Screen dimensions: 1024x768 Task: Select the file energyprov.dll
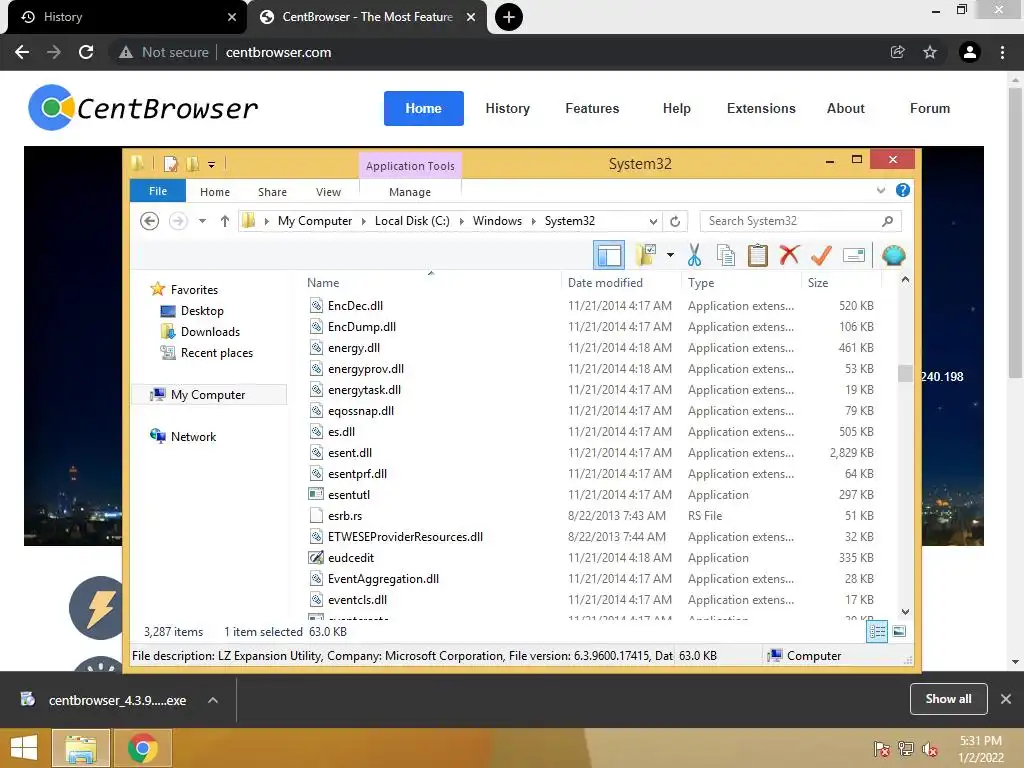[x=366, y=369]
